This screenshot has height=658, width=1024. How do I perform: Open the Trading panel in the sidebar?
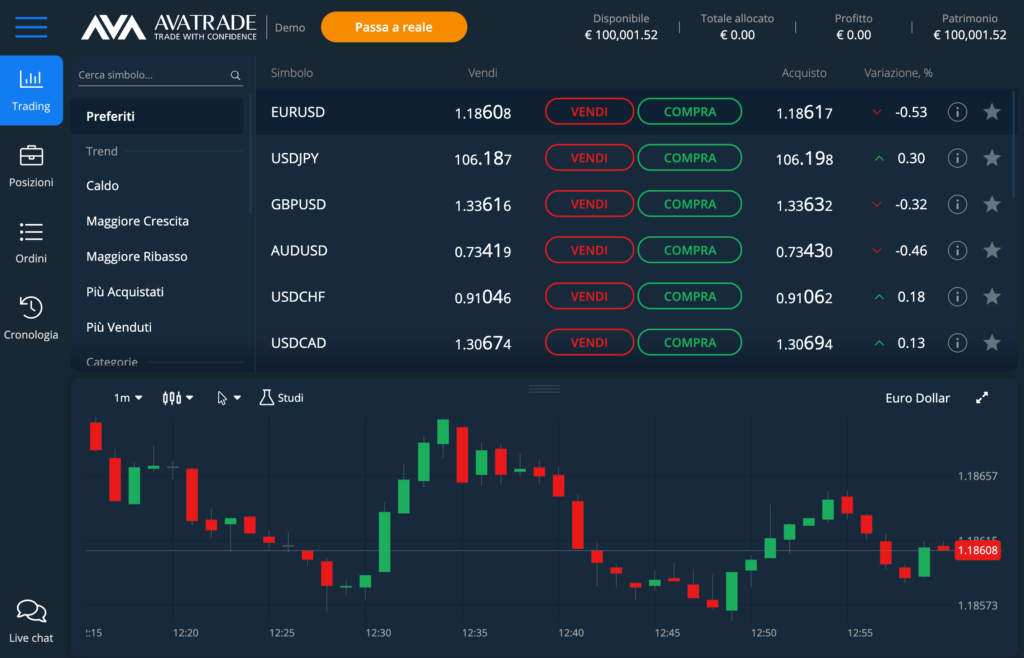coord(31,90)
